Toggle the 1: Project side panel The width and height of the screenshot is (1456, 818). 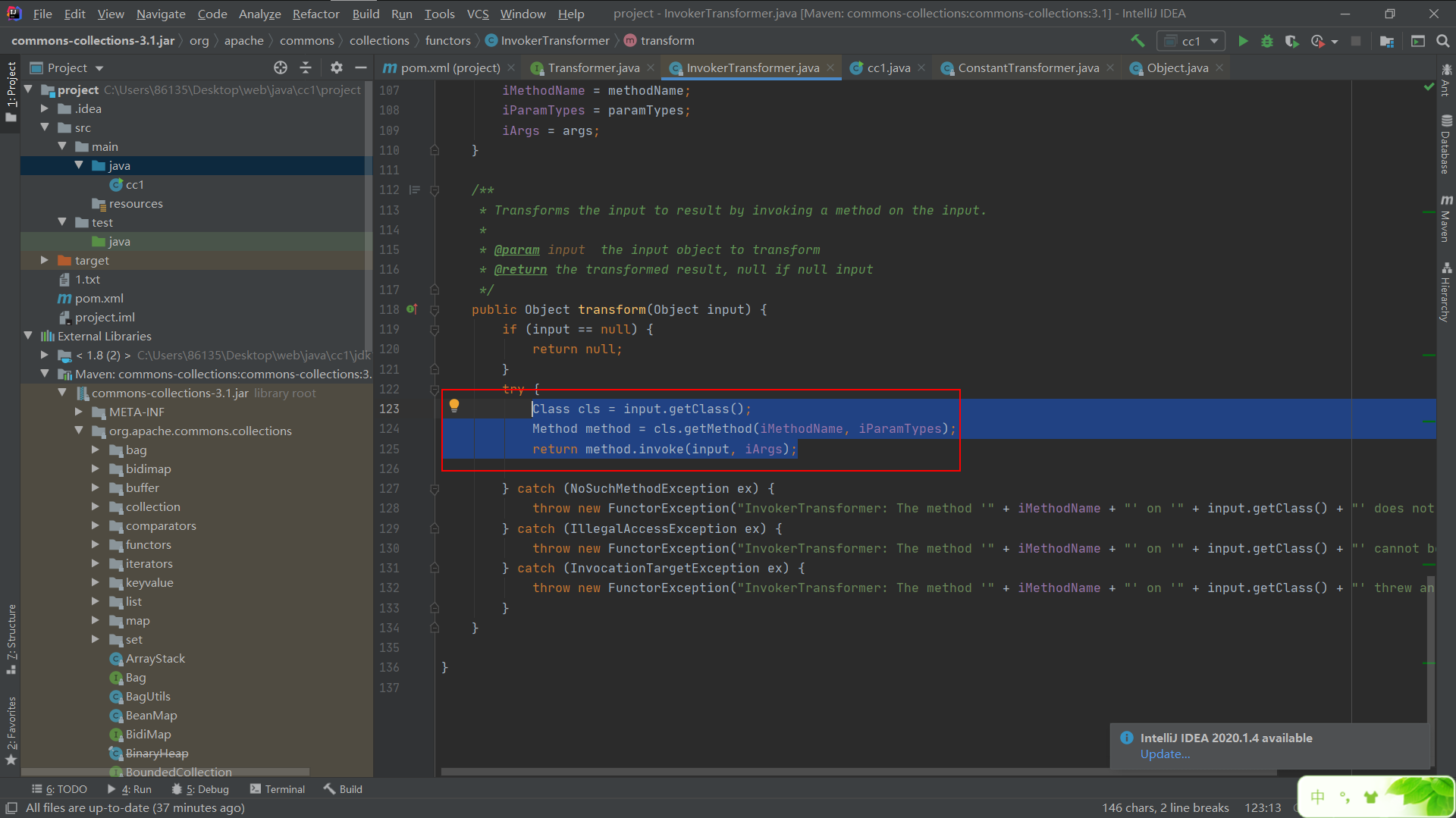pyautogui.click(x=11, y=92)
